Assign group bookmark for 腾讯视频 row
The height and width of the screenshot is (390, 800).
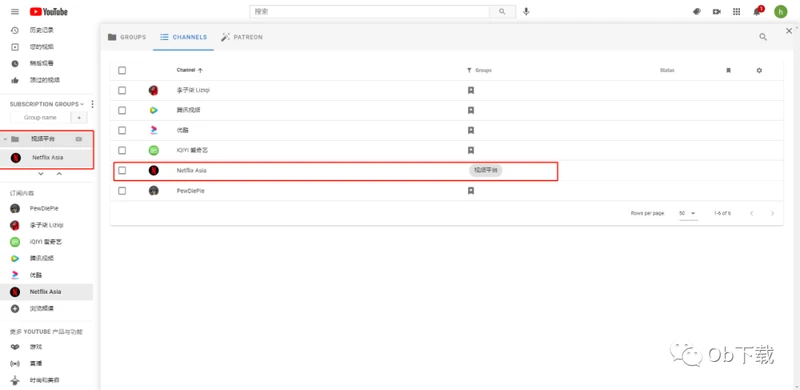click(471, 110)
